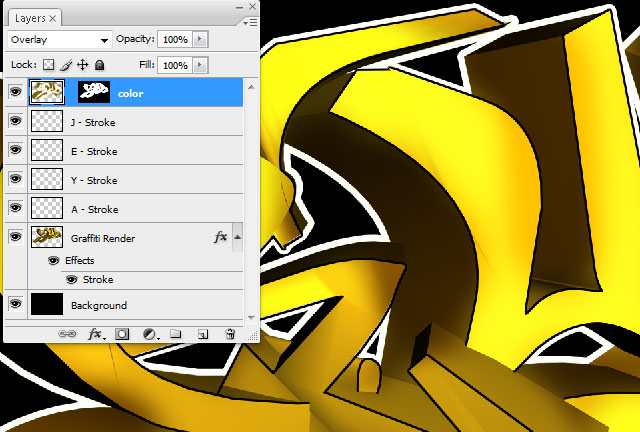Screen dimensions: 640x432
Task: Click the link layers icon
Action: [67, 334]
